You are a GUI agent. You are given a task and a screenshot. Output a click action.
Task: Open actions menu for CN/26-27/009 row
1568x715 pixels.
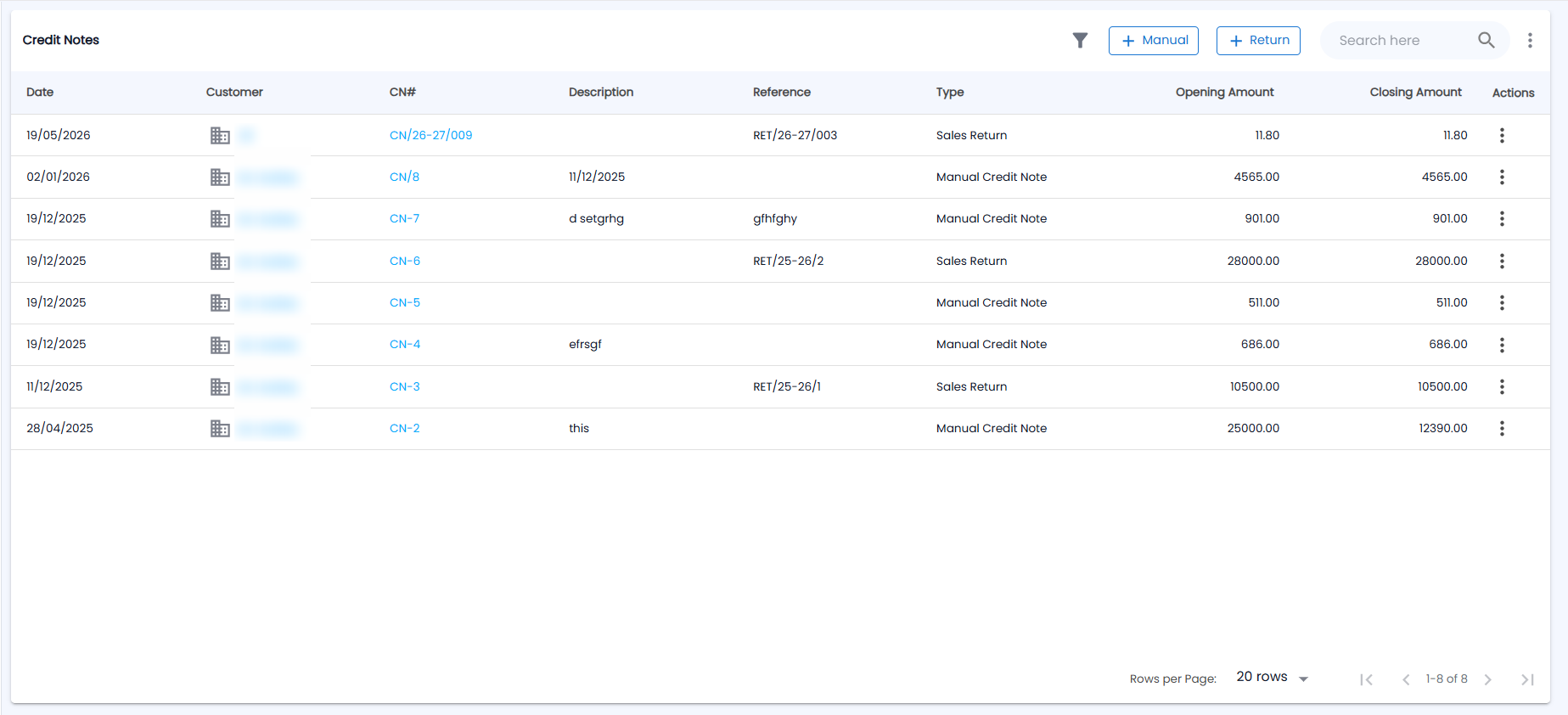[x=1502, y=135]
